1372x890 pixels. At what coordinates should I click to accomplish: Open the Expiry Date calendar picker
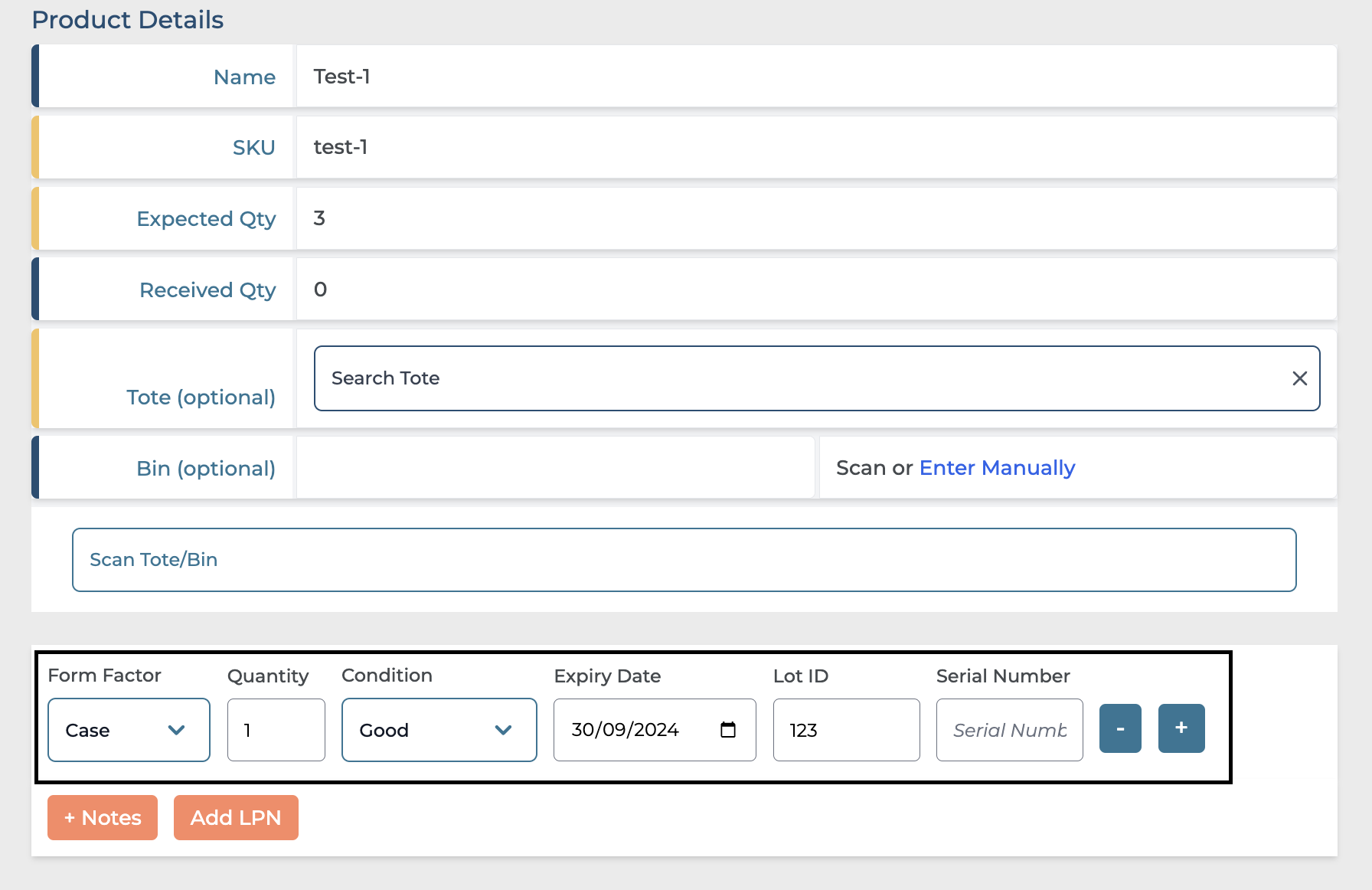pyautogui.click(x=727, y=730)
